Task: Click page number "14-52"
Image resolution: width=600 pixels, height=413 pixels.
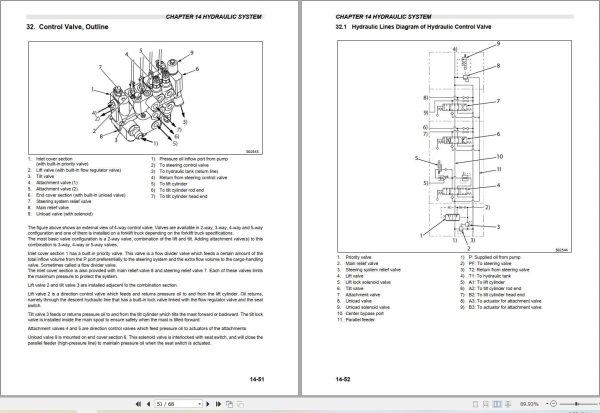Action: (x=343, y=379)
